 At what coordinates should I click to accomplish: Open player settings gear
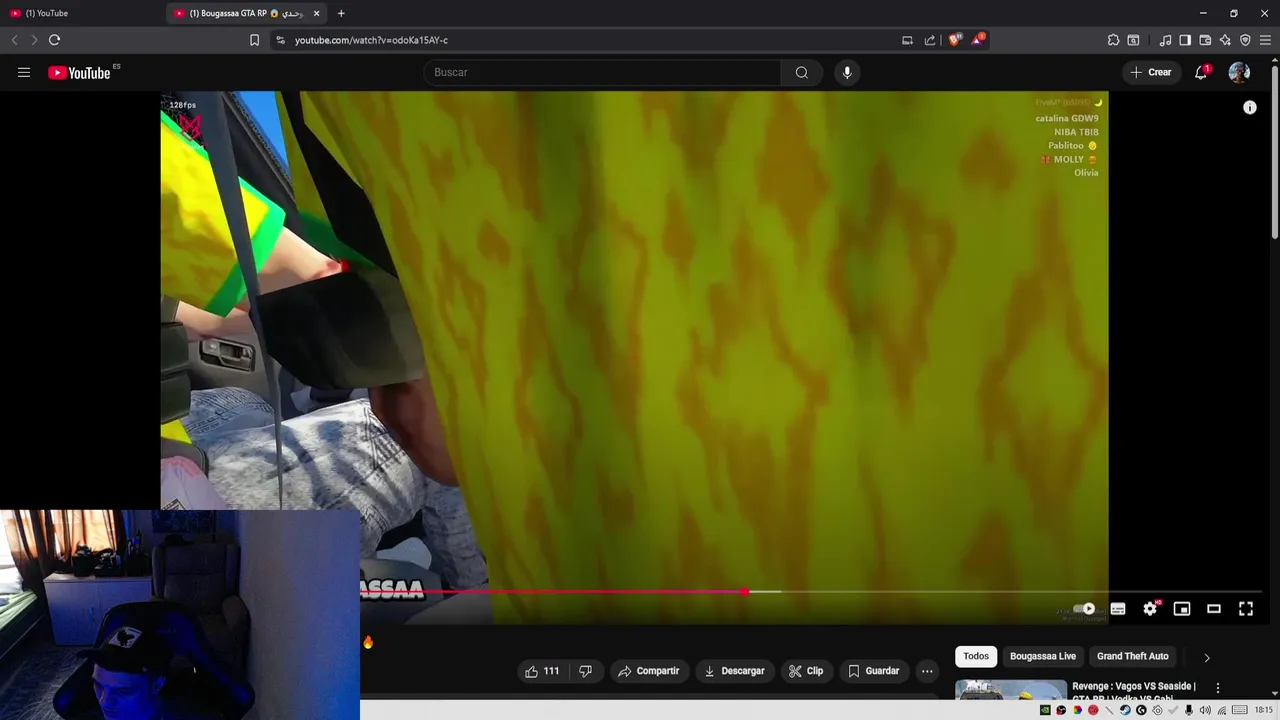[x=1150, y=608]
